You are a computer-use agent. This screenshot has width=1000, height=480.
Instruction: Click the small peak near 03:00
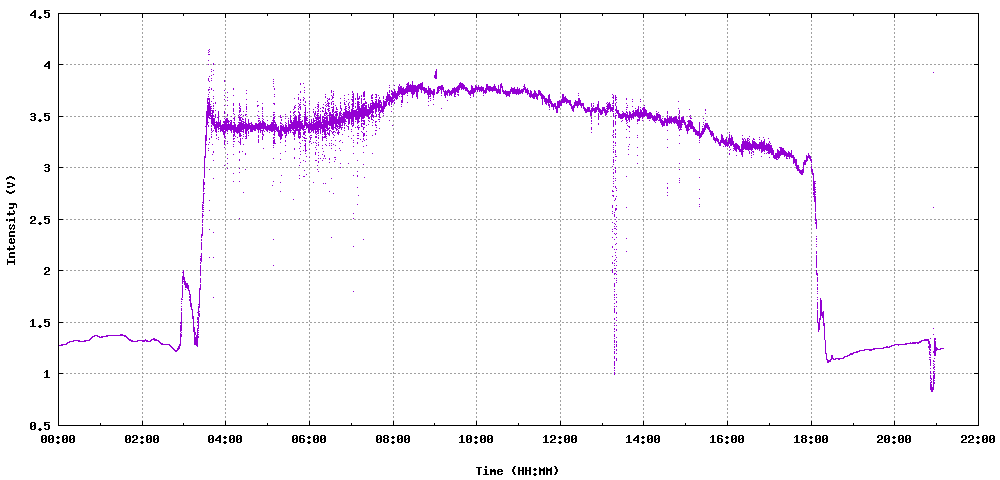pyautogui.click(x=184, y=279)
